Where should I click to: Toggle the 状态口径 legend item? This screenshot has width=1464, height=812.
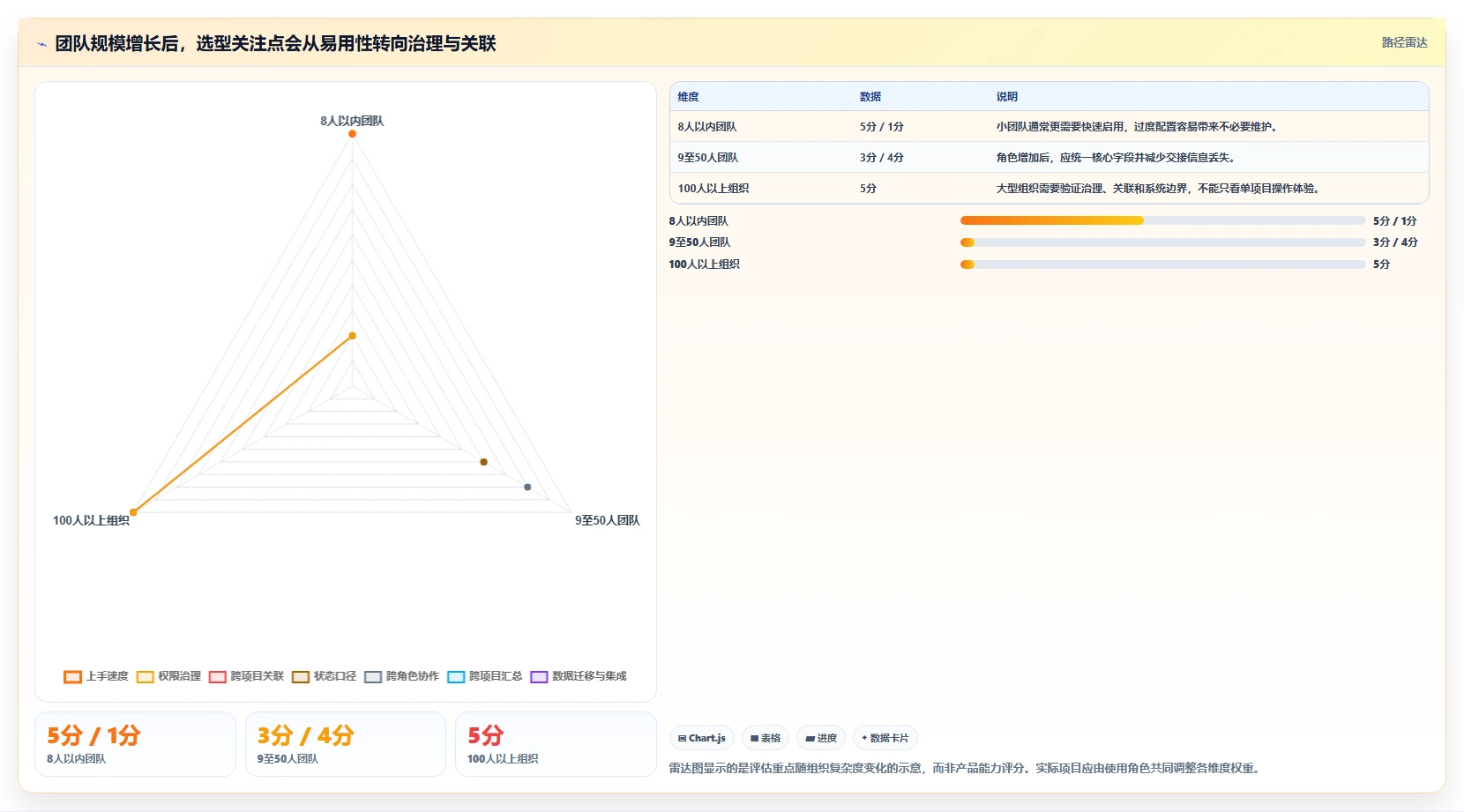click(324, 676)
